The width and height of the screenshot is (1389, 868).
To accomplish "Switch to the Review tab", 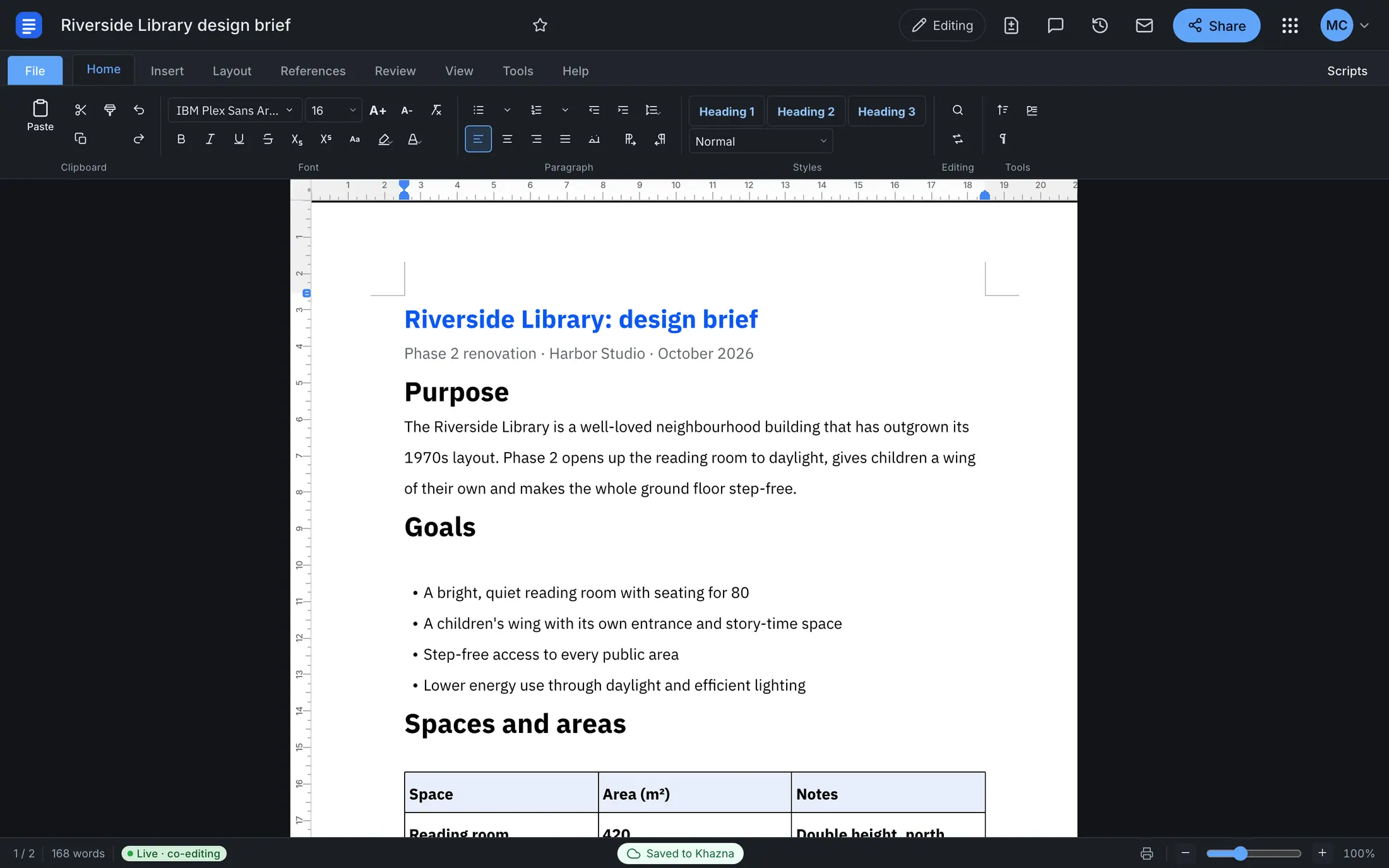I will pyautogui.click(x=395, y=71).
